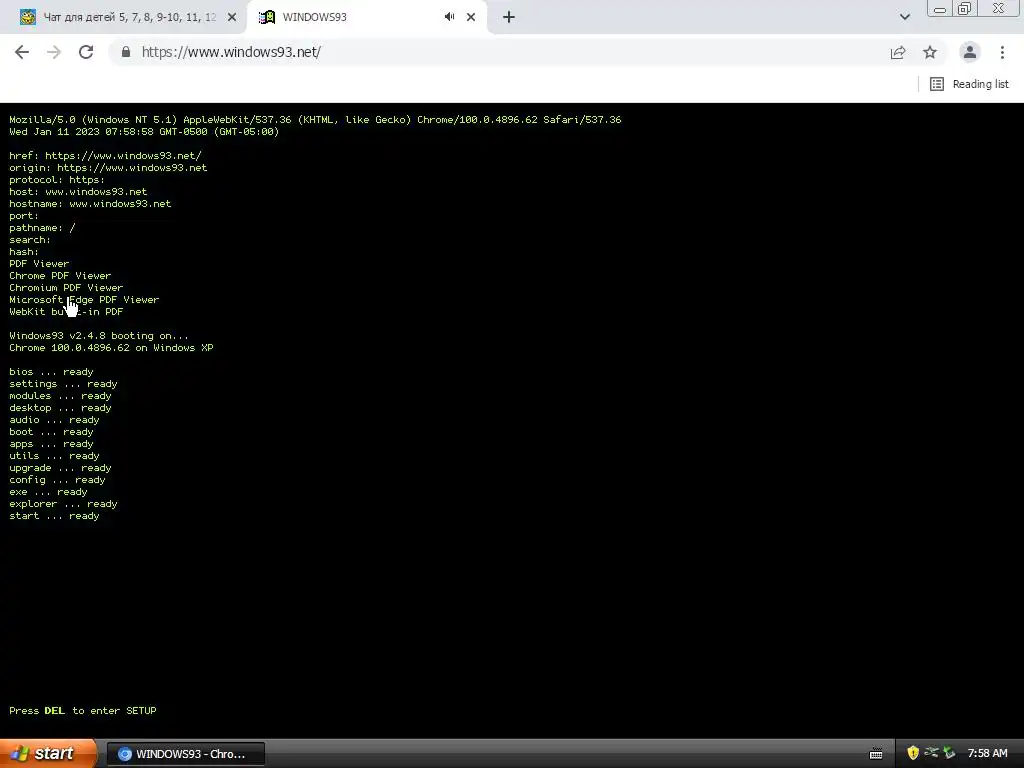
Task: Open the Chrome profile avatar
Action: (970, 52)
